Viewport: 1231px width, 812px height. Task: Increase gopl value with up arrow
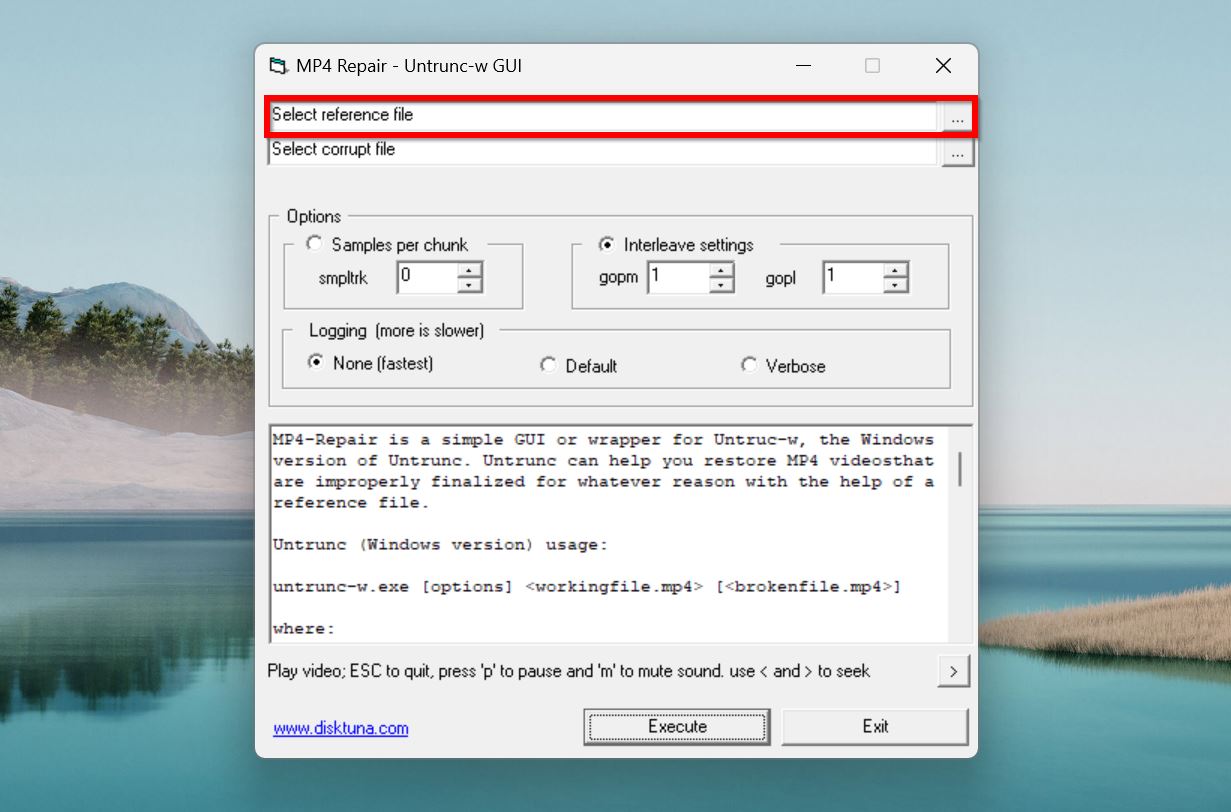pos(896,269)
